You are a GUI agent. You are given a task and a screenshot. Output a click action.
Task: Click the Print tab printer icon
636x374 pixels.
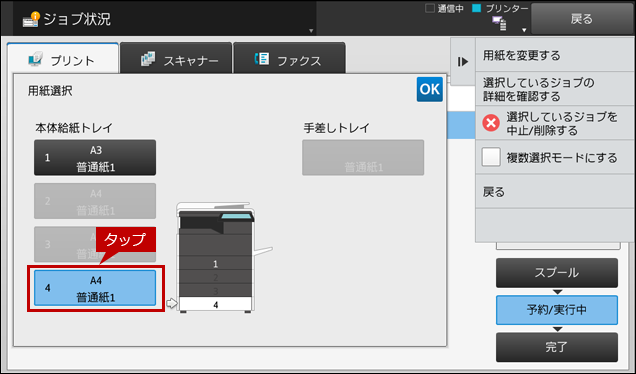(x=36, y=59)
